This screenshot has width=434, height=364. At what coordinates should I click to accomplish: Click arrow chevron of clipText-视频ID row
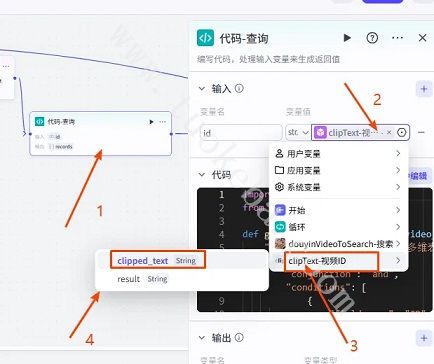pyautogui.click(x=398, y=260)
